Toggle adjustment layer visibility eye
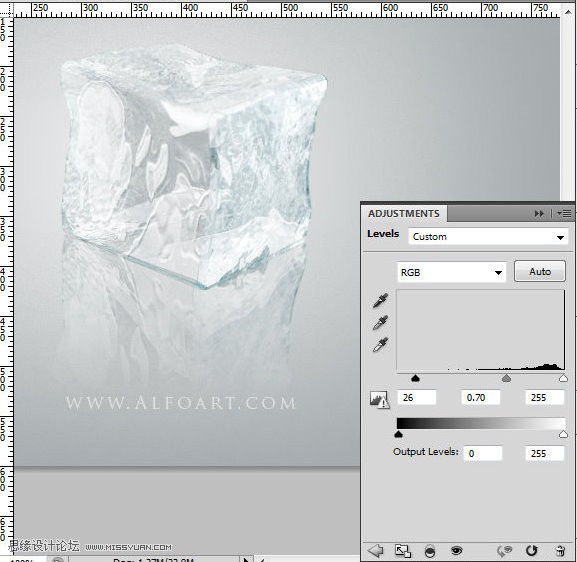This screenshot has width=577, height=562. click(x=456, y=551)
